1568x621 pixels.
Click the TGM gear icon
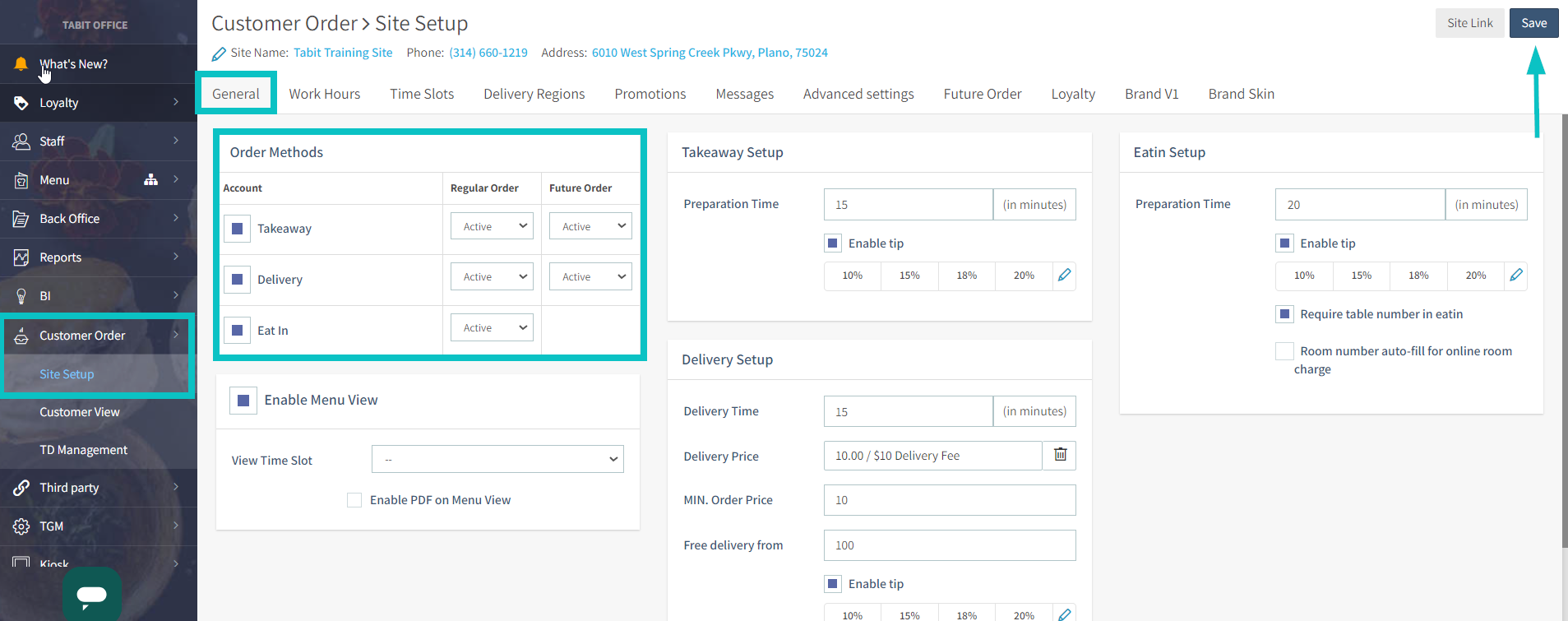click(21, 526)
